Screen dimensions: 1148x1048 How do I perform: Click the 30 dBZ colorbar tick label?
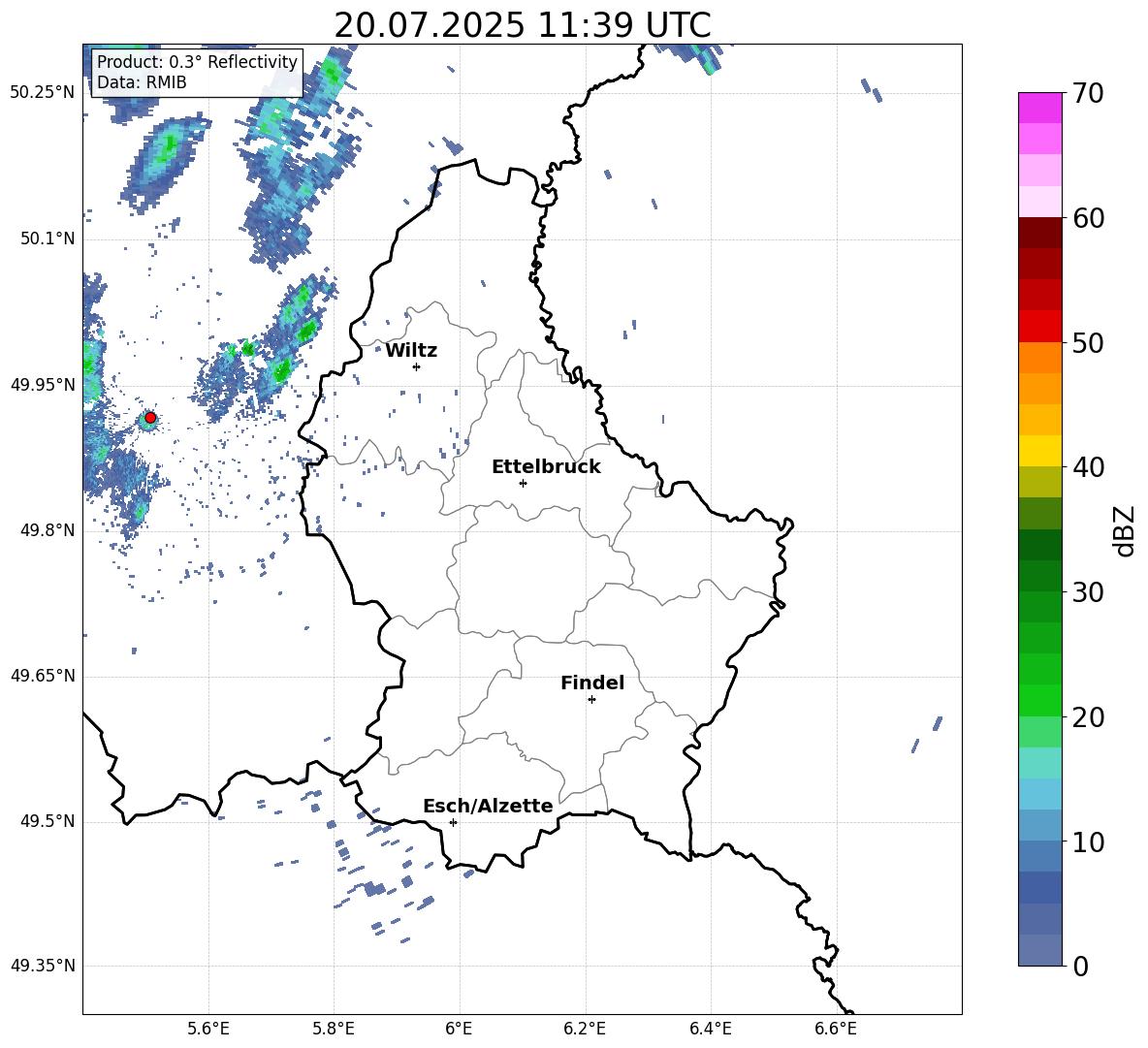1089,592
